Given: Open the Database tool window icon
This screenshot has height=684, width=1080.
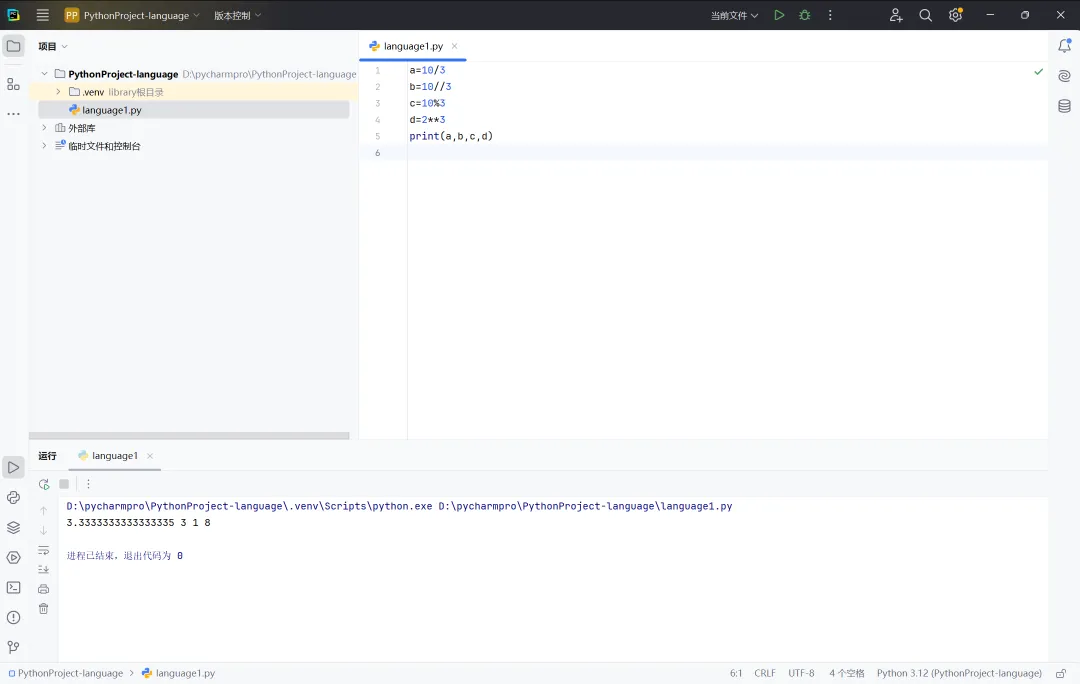Looking at the screenshot, I should click(1064, 106).
